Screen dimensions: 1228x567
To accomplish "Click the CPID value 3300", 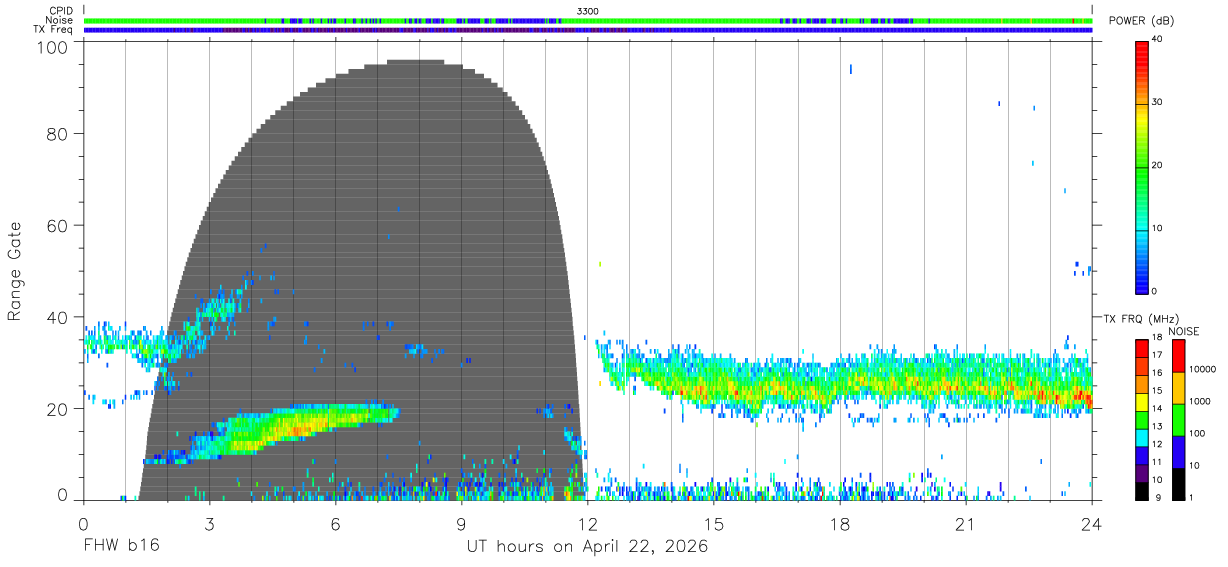I will (x=588, y=11).
